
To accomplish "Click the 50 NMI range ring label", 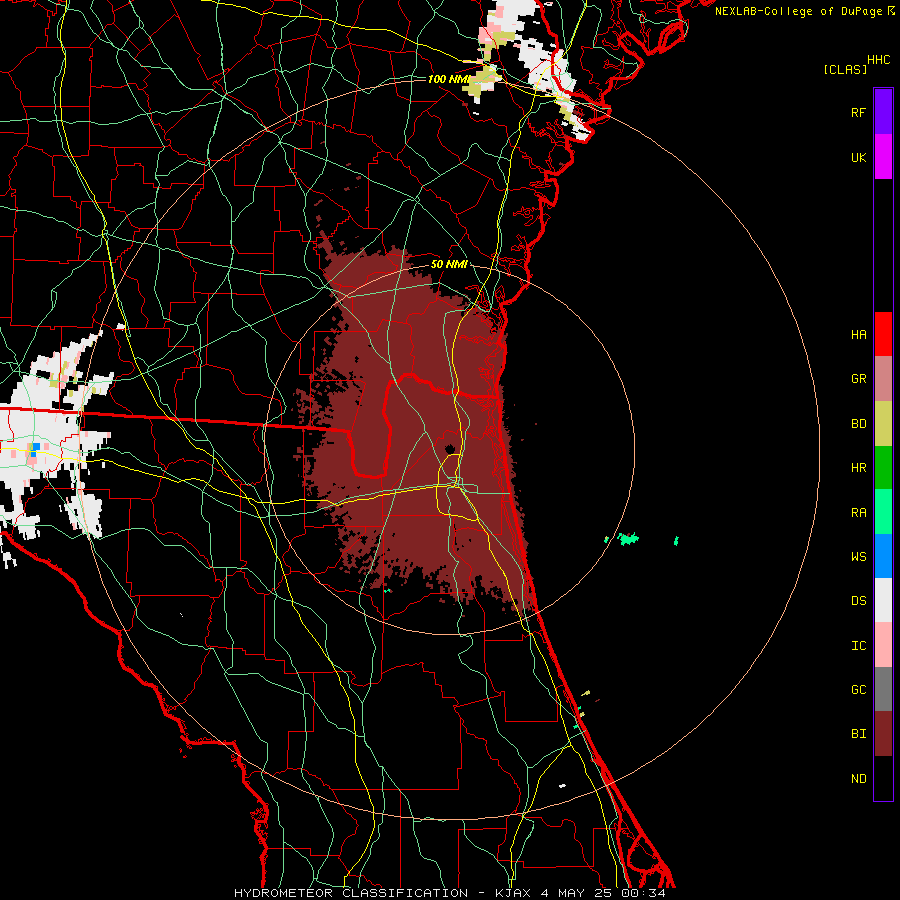I will [449, 265].
